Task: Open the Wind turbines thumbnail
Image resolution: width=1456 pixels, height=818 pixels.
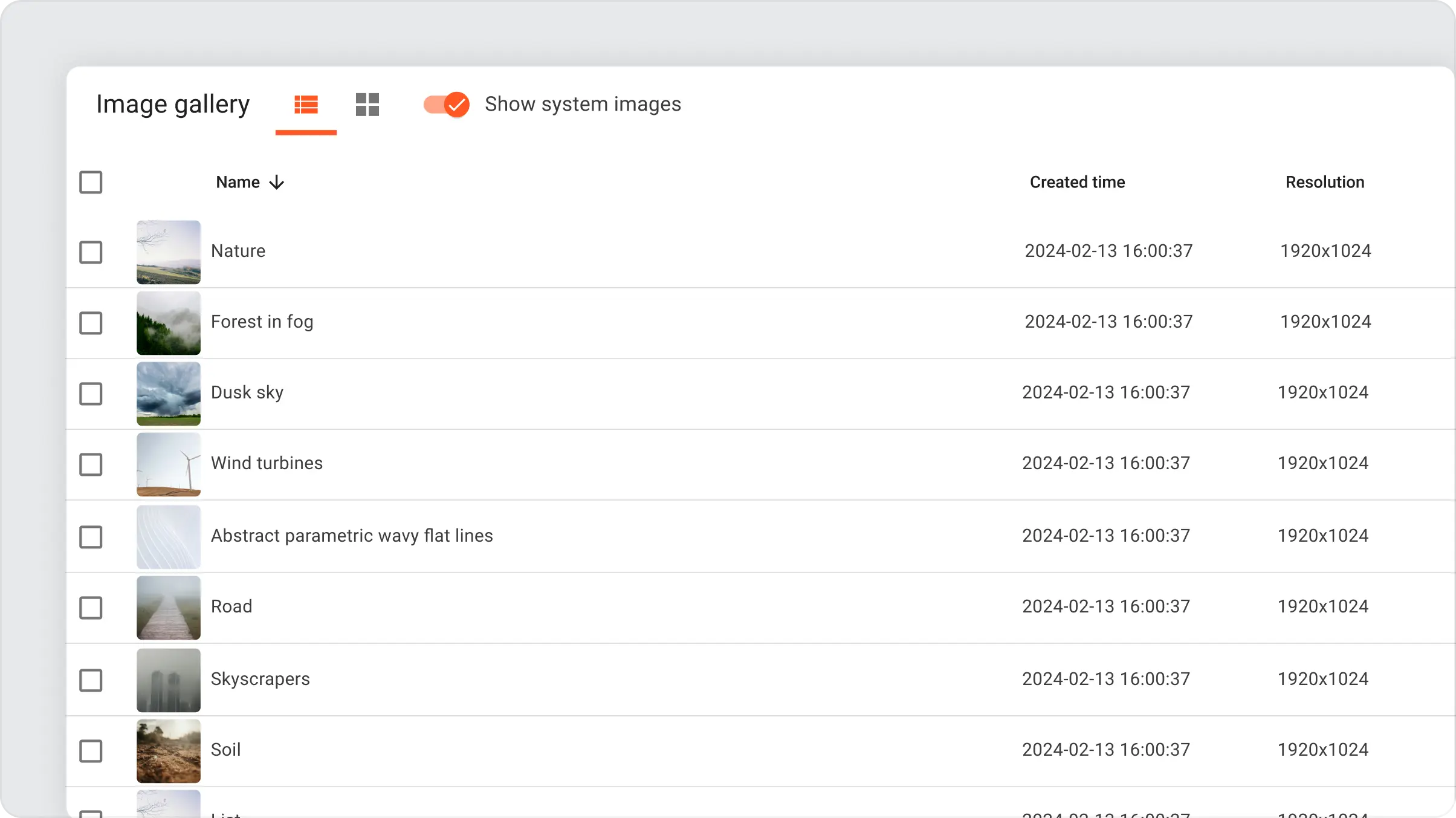Action: [x=169, y=464]
